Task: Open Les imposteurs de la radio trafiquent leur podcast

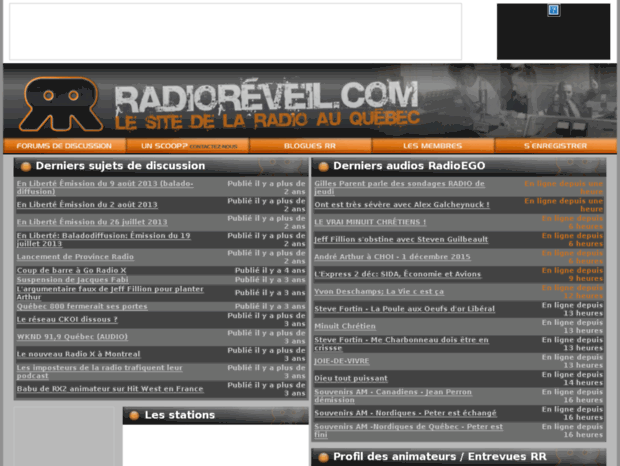Action: click(x=100, y=372)
